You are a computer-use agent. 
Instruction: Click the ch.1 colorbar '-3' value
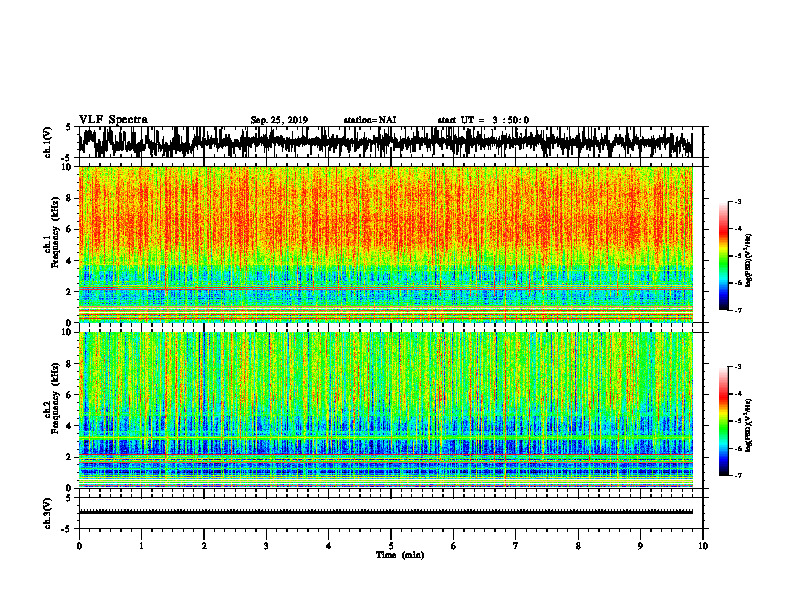pyautogui.click(x=738, y=202)
